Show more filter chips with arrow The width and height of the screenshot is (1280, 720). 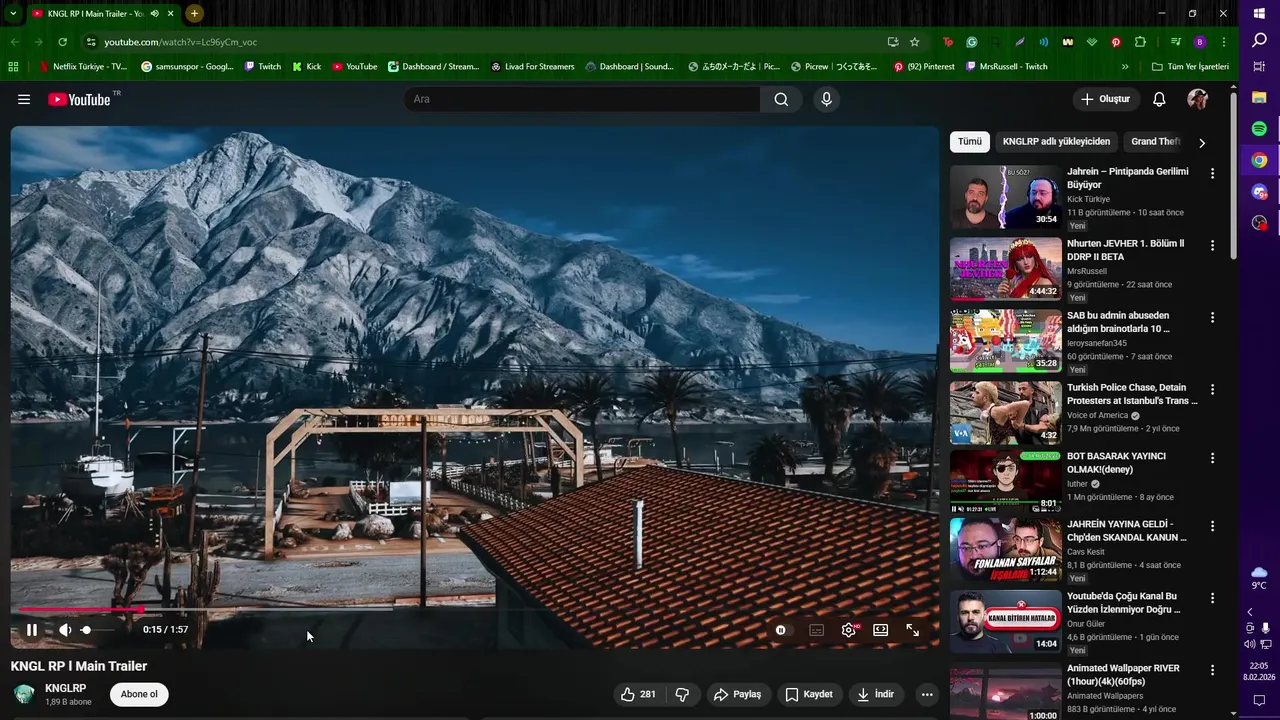(x=1201, y=142)
